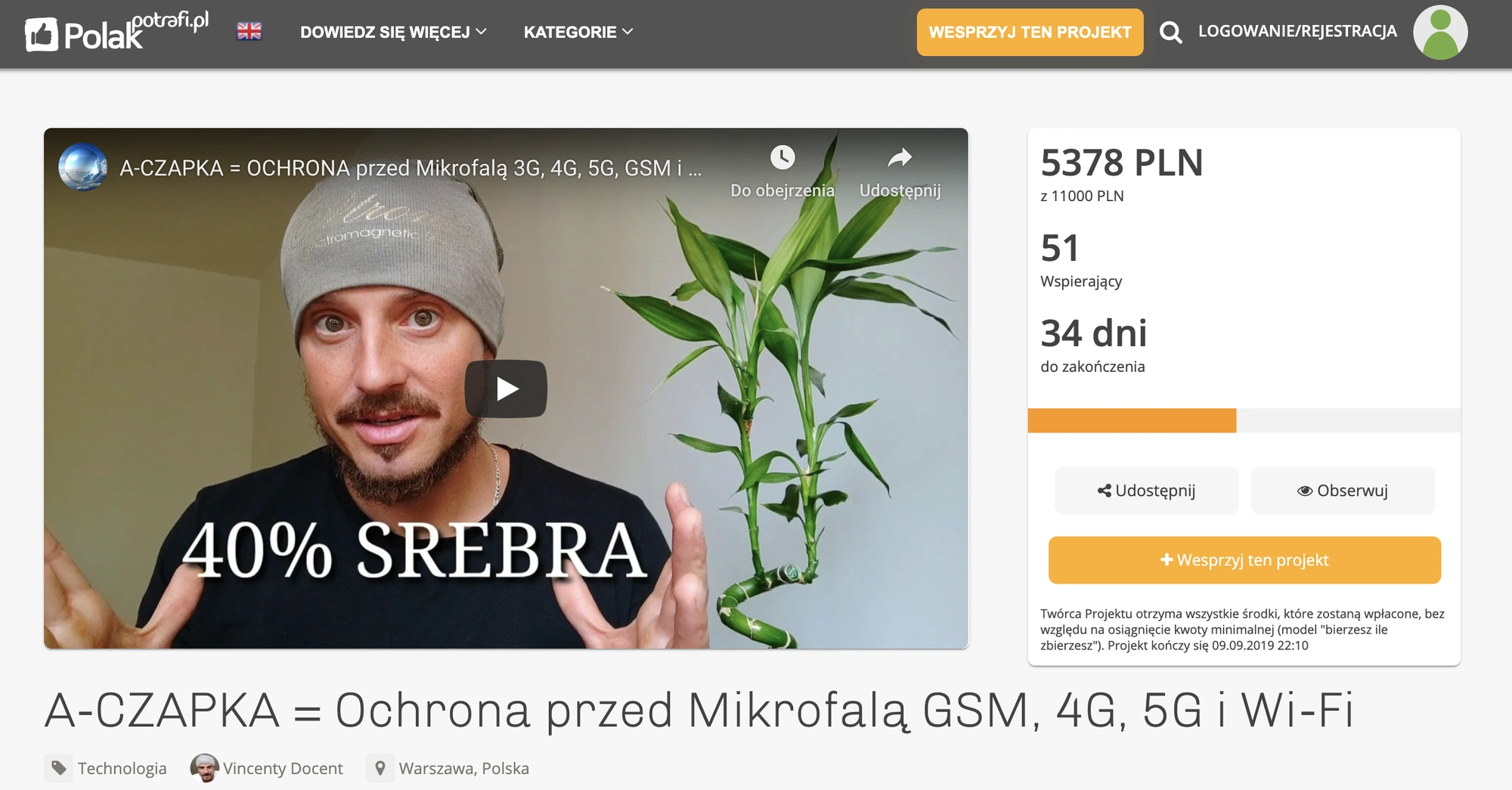This screenshot has height=790, width=1512.
Task: Add video to Do obejrzenia clock icon
Action: 782,157
